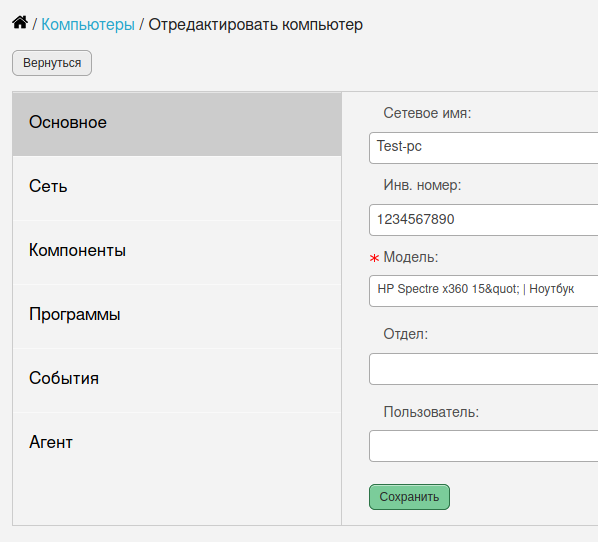Click the Сетевое имя label
The width and height of the screenshot is (598, 542).
[x=427, y=113]
